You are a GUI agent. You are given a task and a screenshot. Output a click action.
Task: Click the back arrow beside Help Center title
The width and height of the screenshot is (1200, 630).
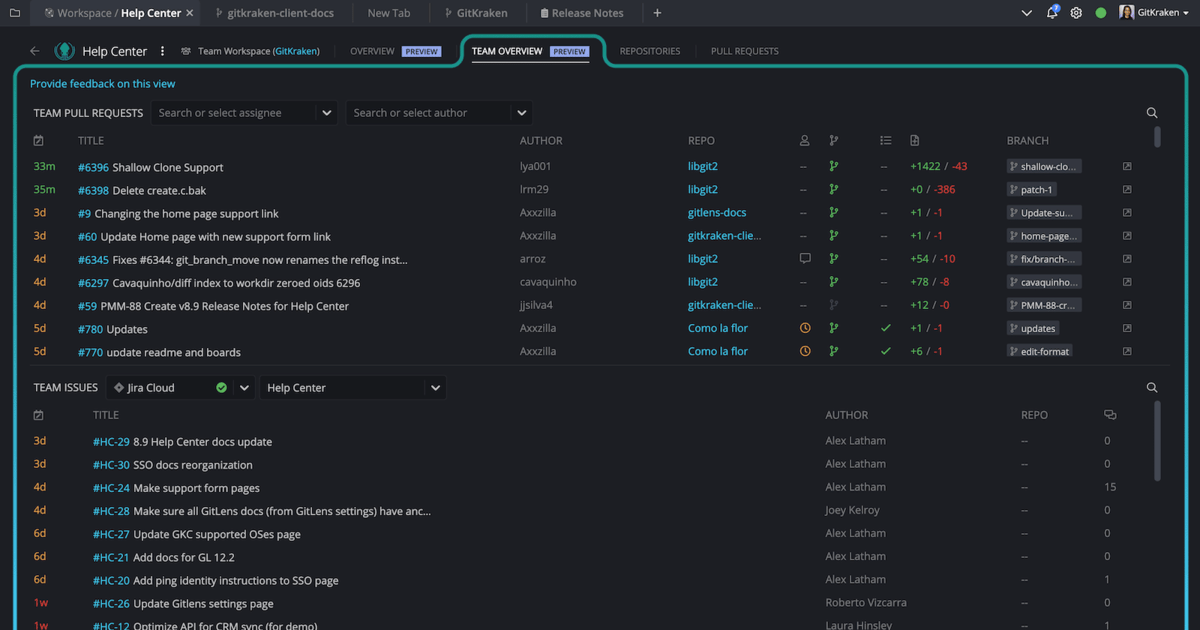33,50
